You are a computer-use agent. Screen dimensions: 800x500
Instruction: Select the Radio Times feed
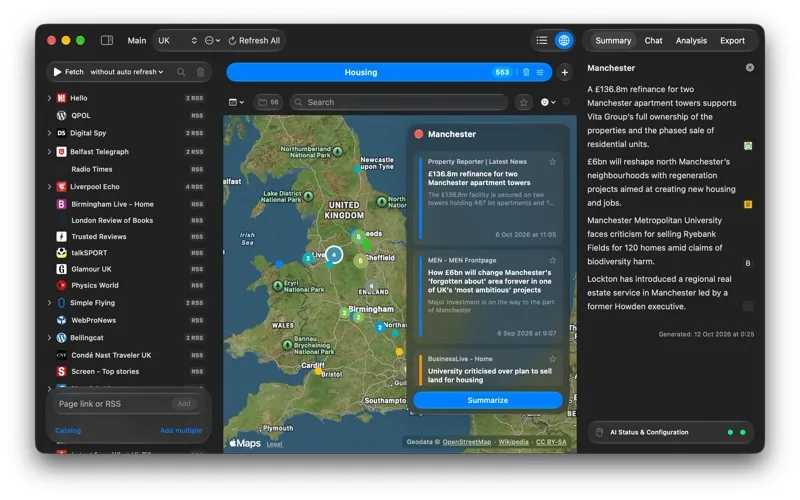[129, 169]
